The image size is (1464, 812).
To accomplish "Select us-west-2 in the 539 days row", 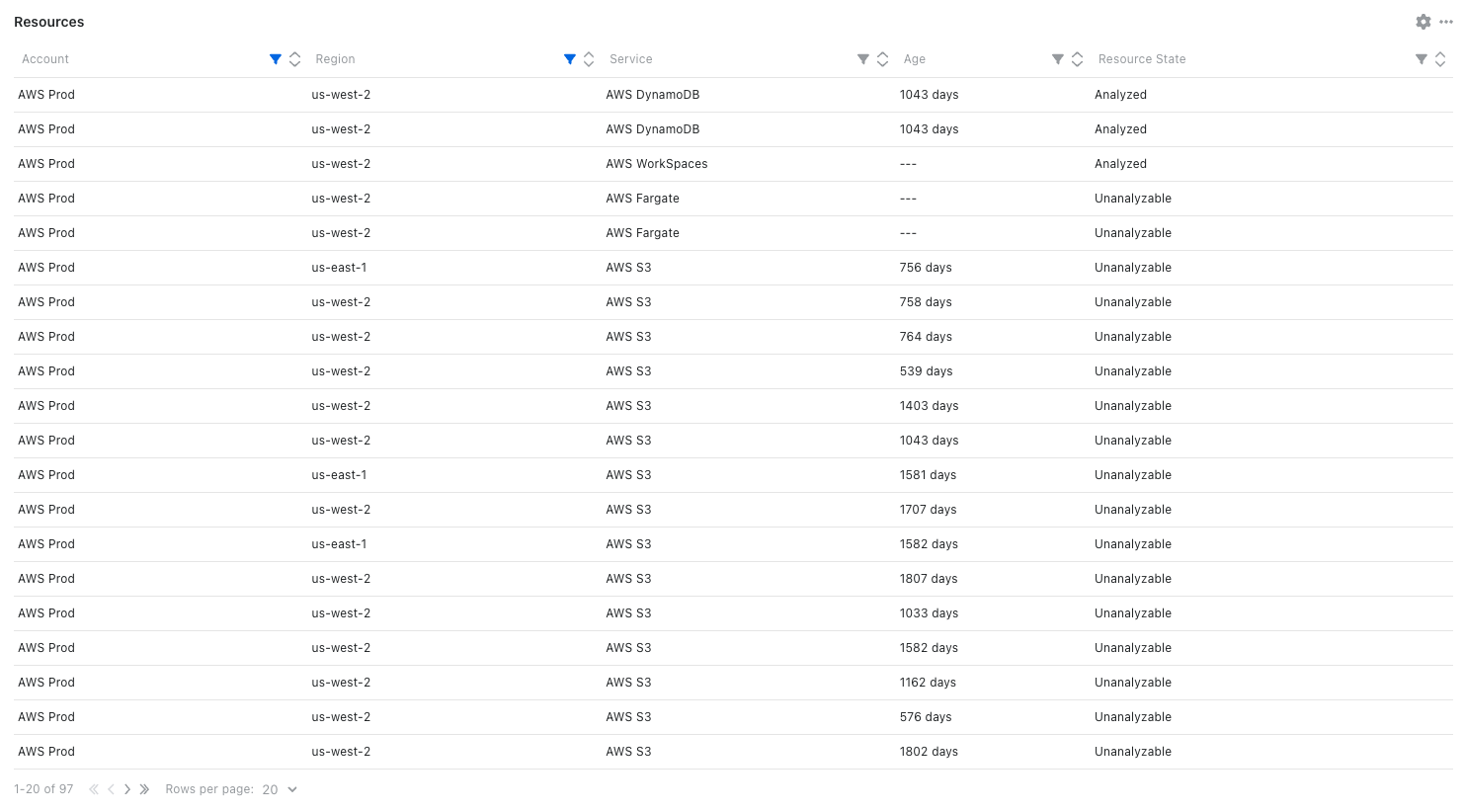I will tap(341, 371).
